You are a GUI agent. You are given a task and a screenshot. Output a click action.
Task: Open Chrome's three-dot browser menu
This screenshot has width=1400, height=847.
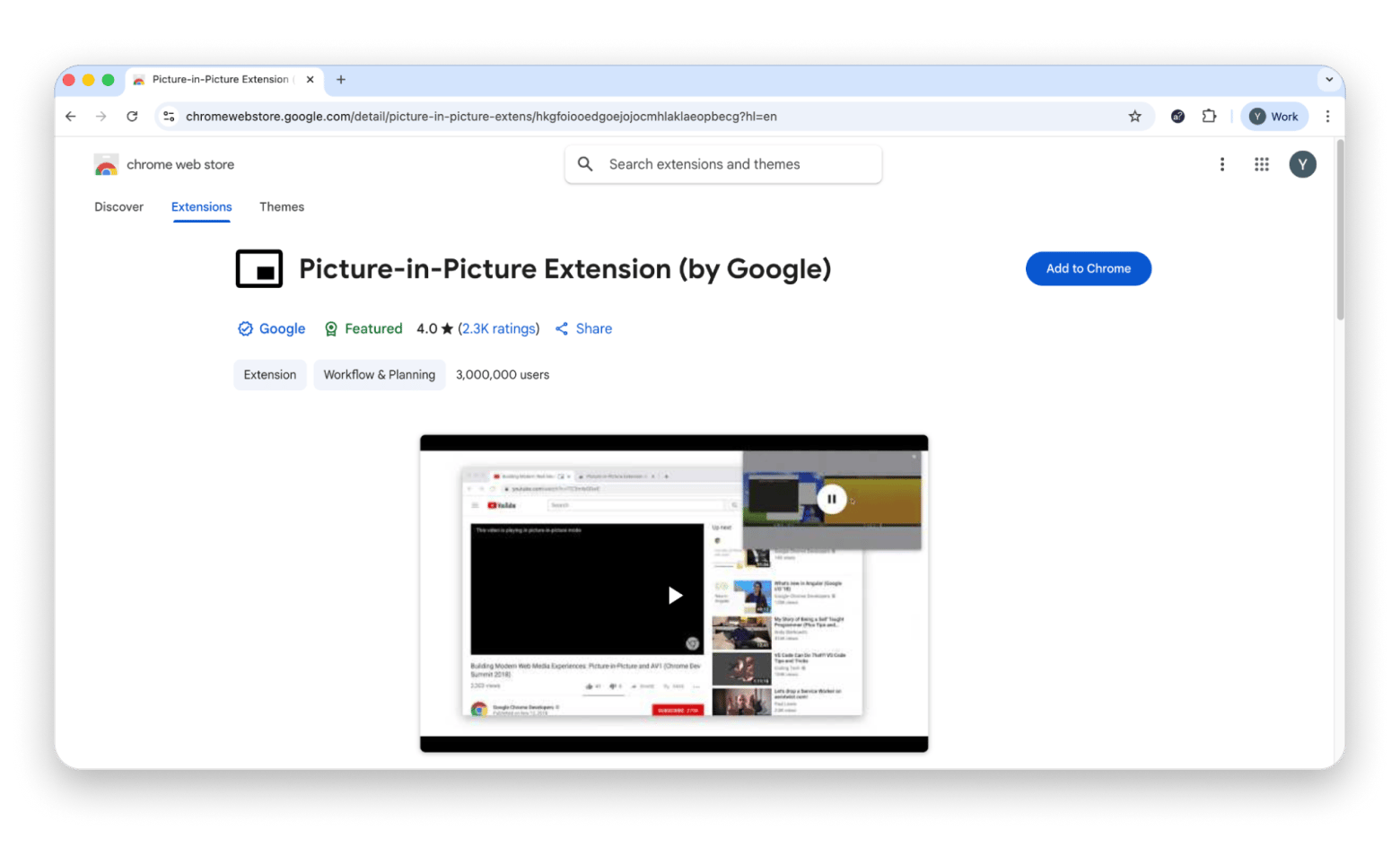point(1327,117)
